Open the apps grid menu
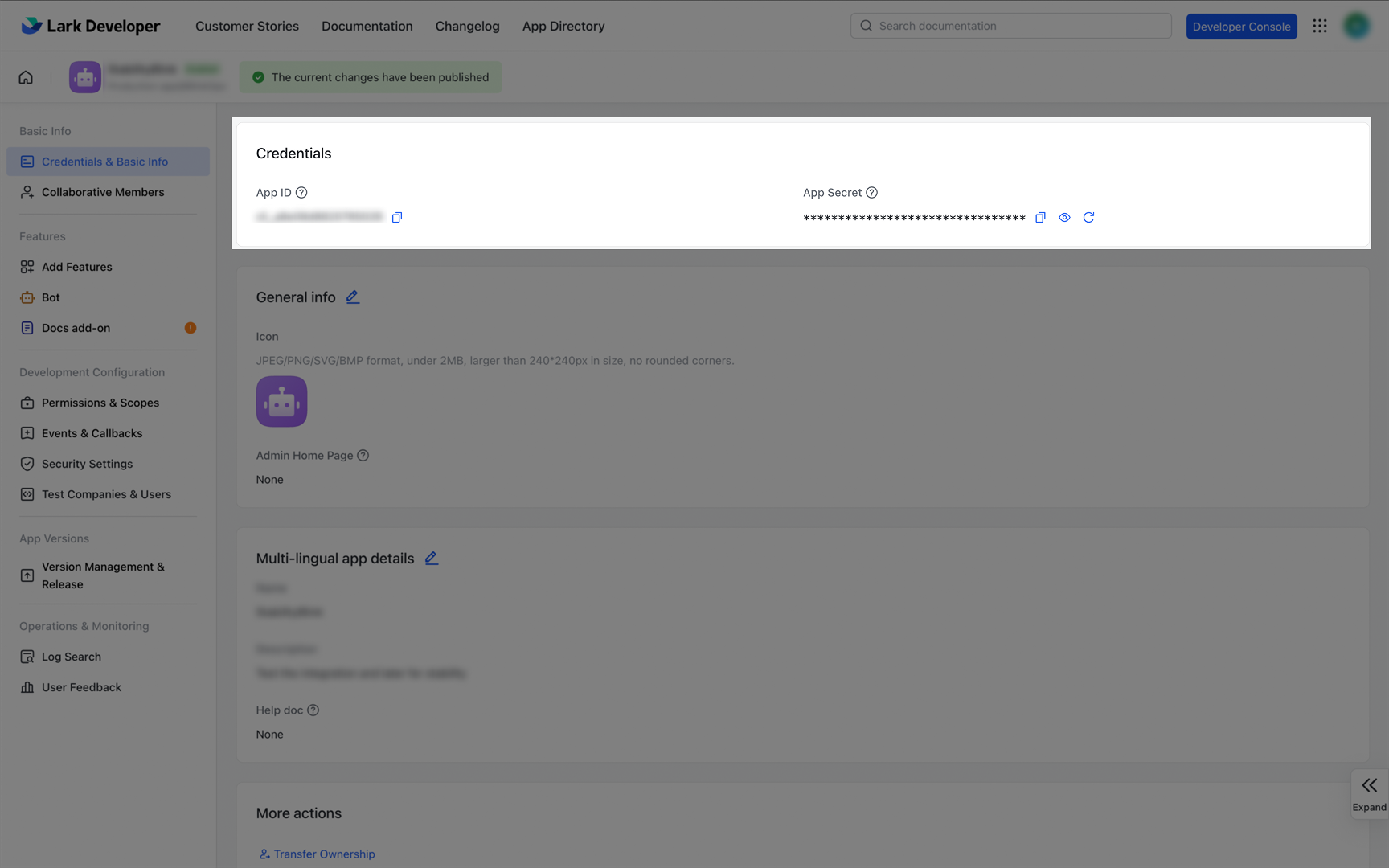Viewport: 1389px width, 868px height. click(x=1320, y=26)
